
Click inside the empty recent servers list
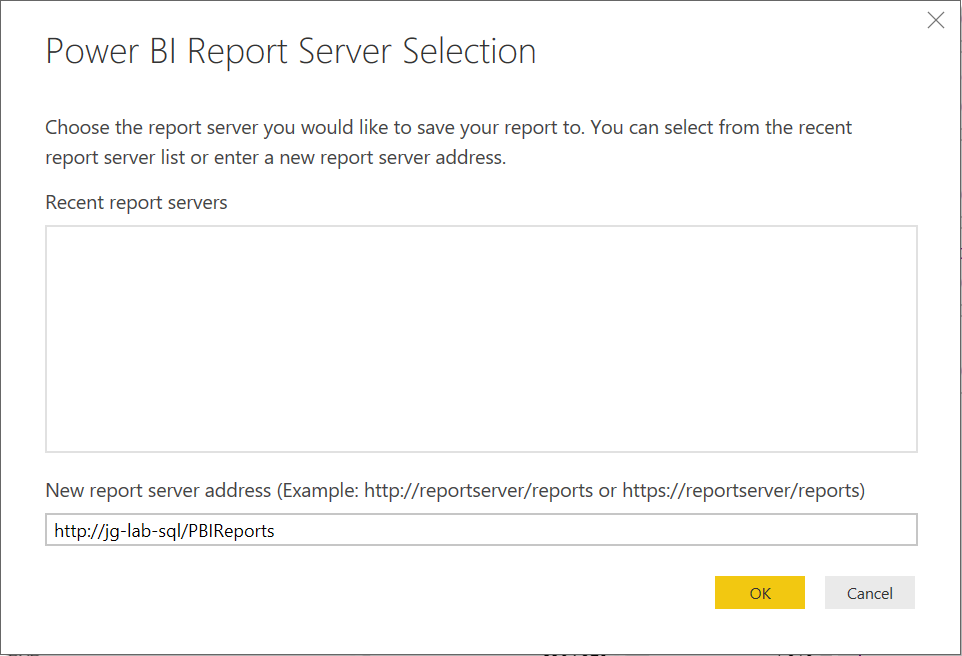[481, 339]
